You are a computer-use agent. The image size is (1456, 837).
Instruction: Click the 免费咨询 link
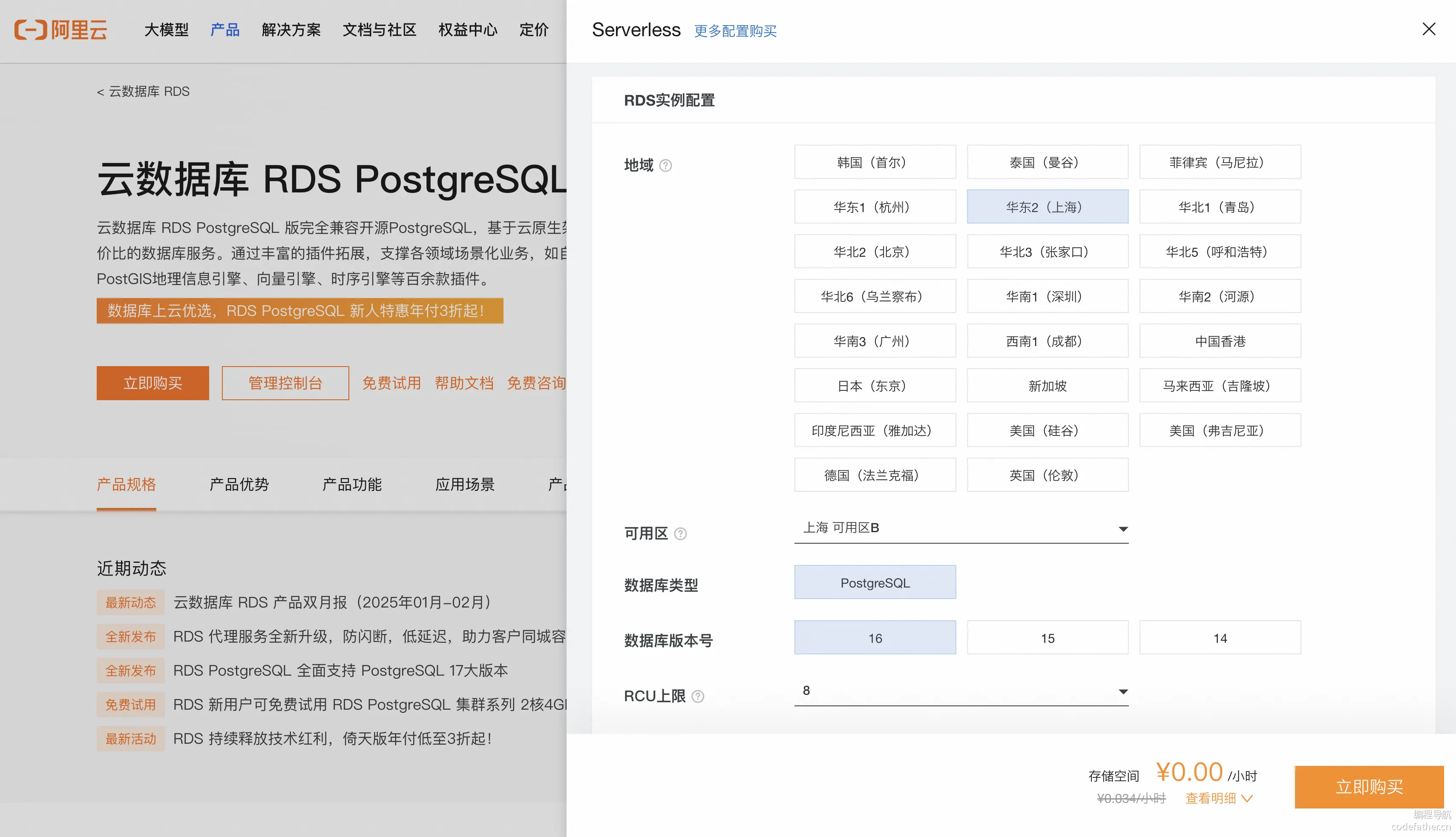click(x=536, y=384)
